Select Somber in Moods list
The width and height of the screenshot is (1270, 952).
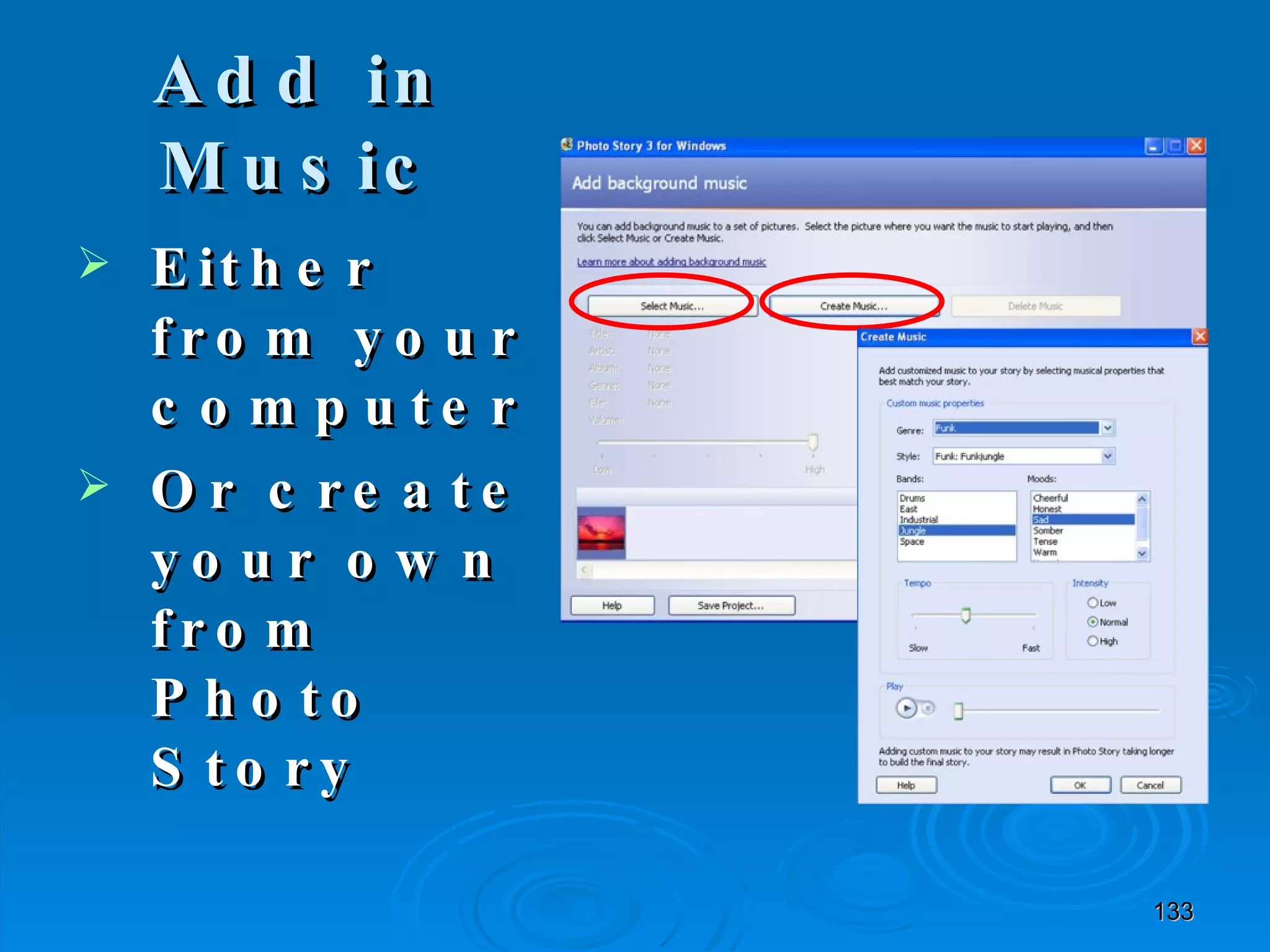pos(1083,531)
